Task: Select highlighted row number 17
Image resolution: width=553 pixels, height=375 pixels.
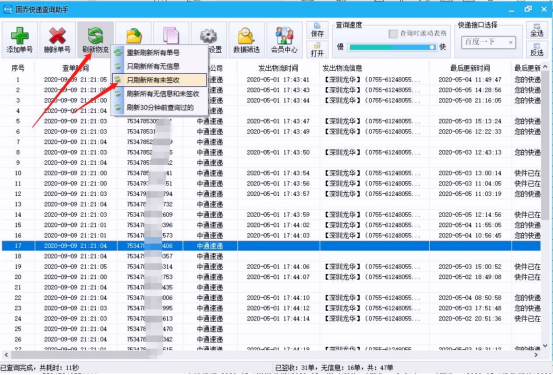Action: pyautogui.click(x=271, y=246)
